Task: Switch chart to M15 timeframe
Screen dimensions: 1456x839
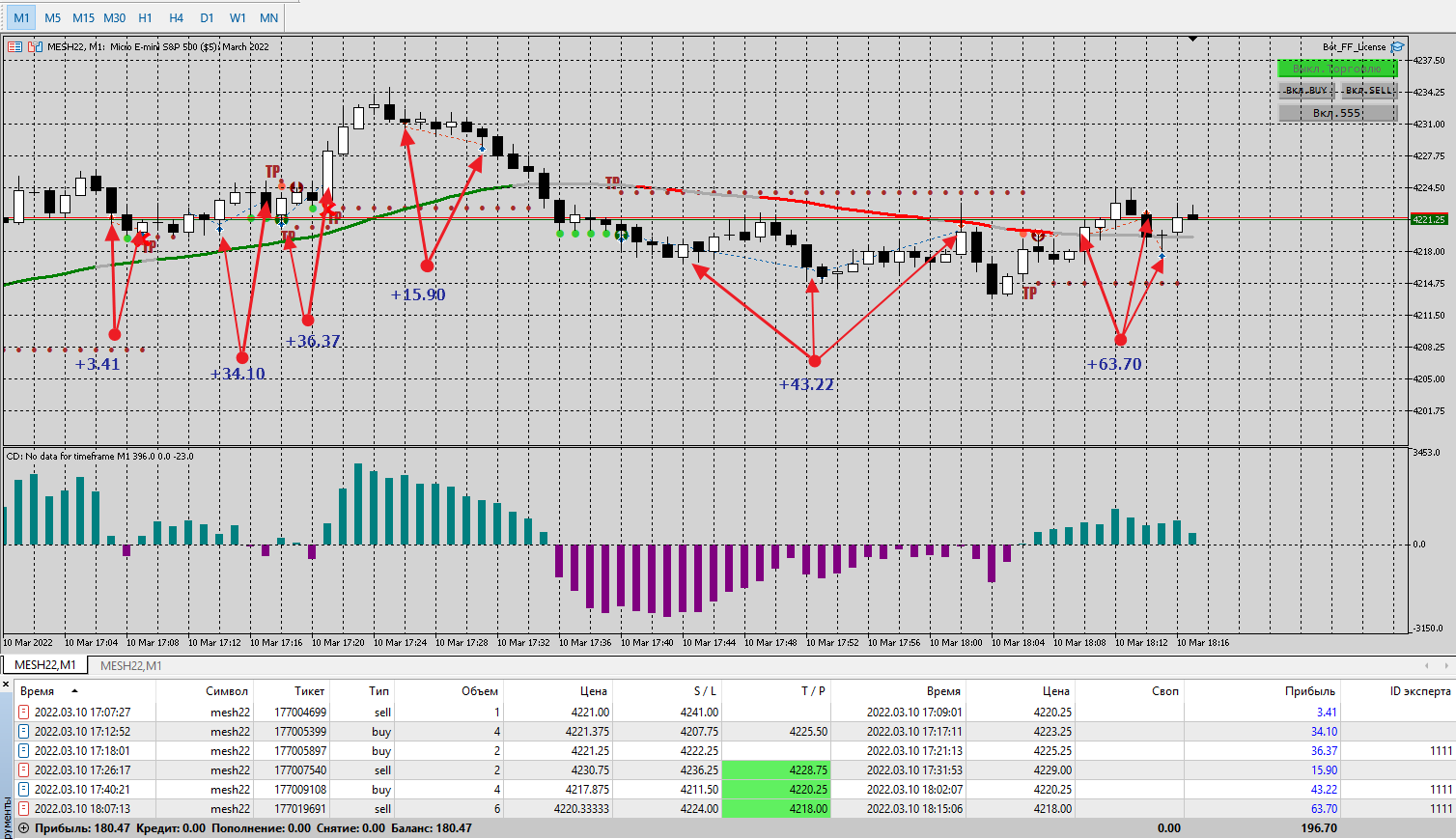Action: [83, 17]
